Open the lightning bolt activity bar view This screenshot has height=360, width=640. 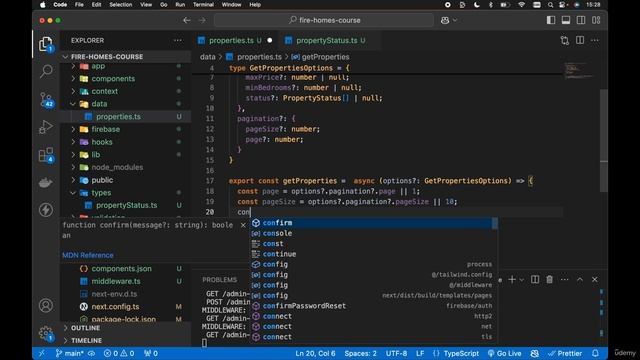pyautogui.click(x=46, y=210)
